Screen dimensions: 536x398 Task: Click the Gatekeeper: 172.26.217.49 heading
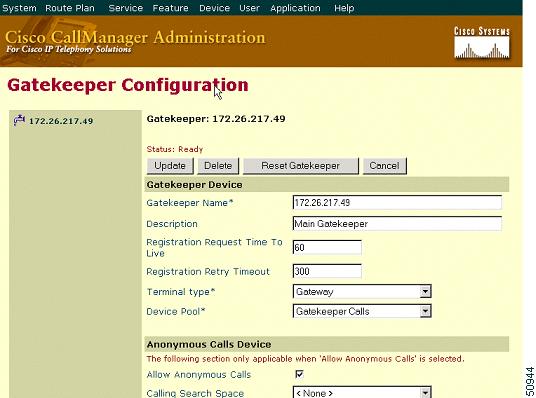(x=216, y=119)
